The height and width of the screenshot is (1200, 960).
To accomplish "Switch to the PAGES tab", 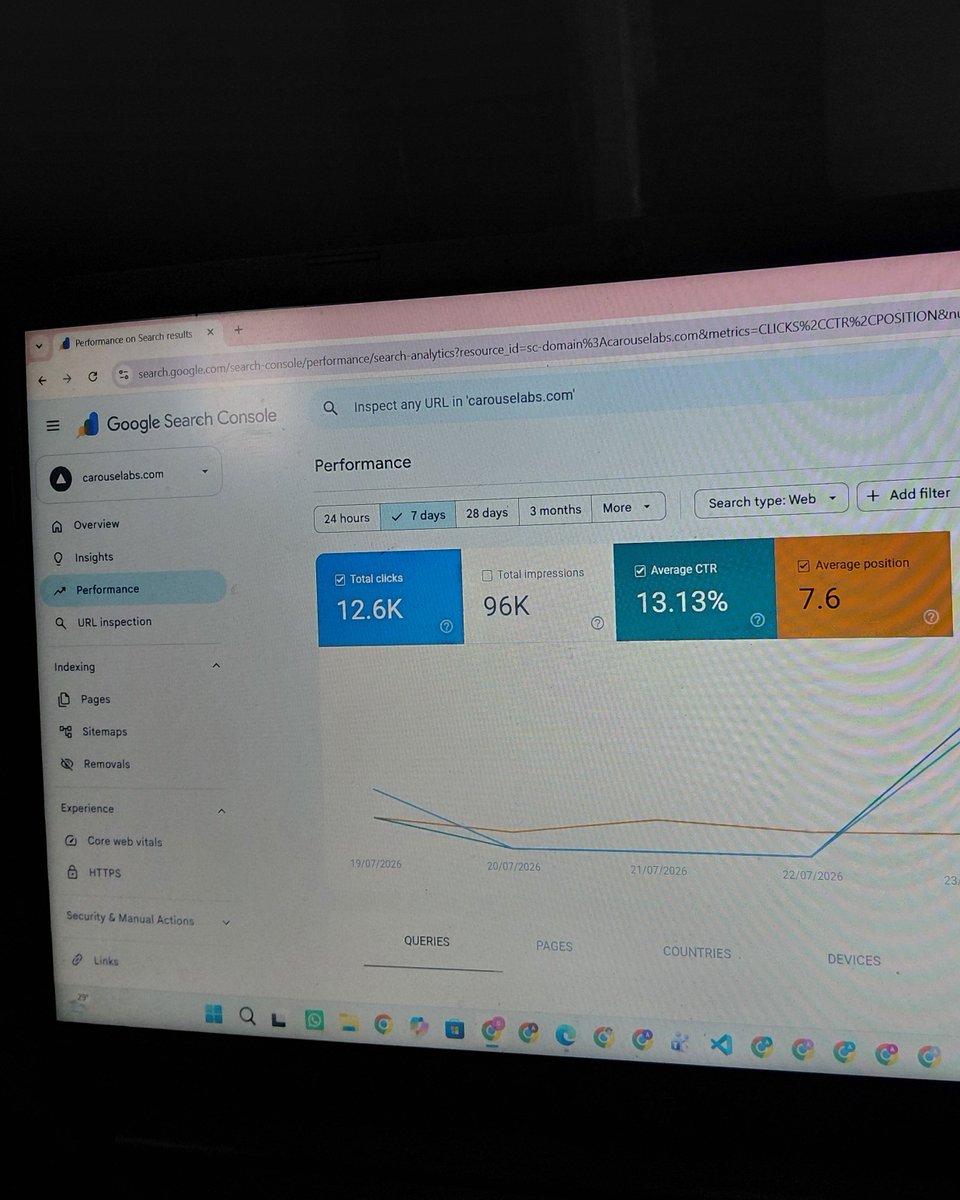I will pos(554,946).
